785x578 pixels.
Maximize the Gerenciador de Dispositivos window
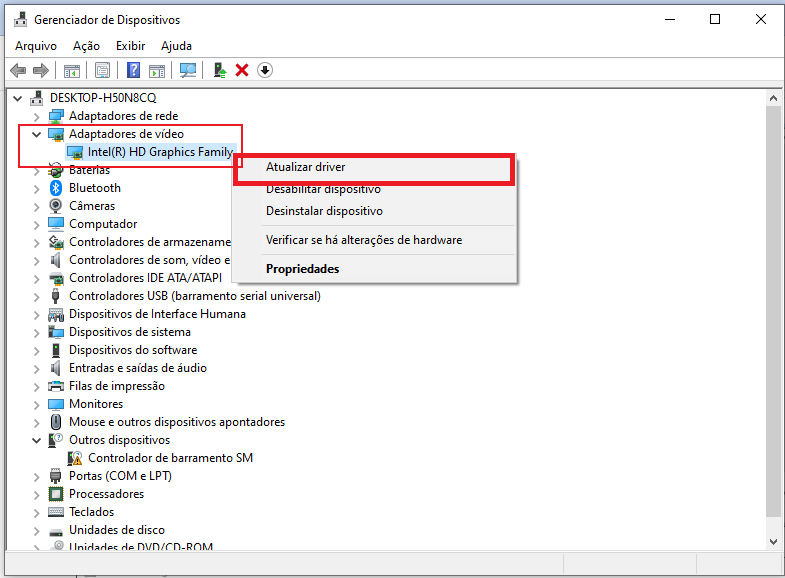tap(715, 20)
